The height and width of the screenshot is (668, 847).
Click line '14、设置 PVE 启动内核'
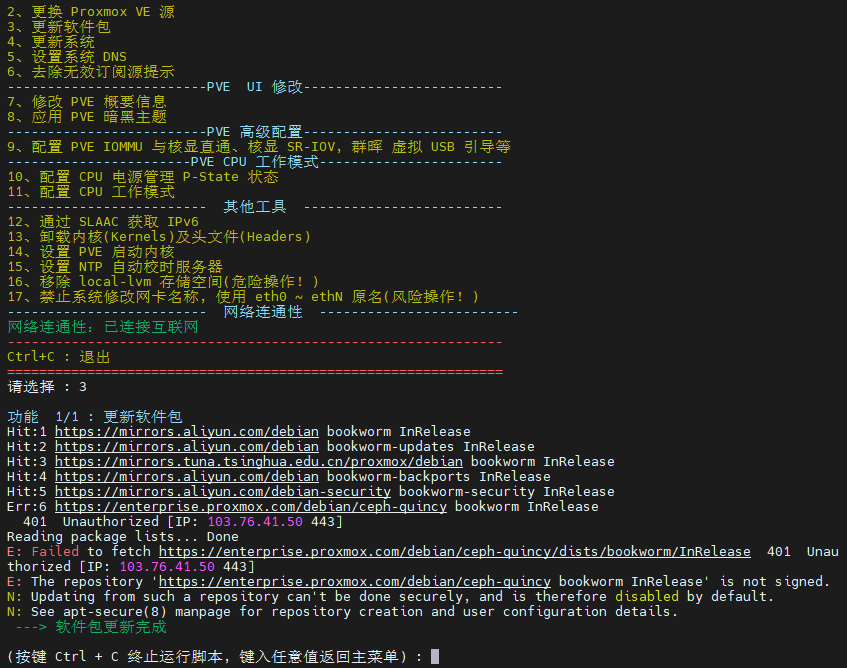(x=91, y=252)
